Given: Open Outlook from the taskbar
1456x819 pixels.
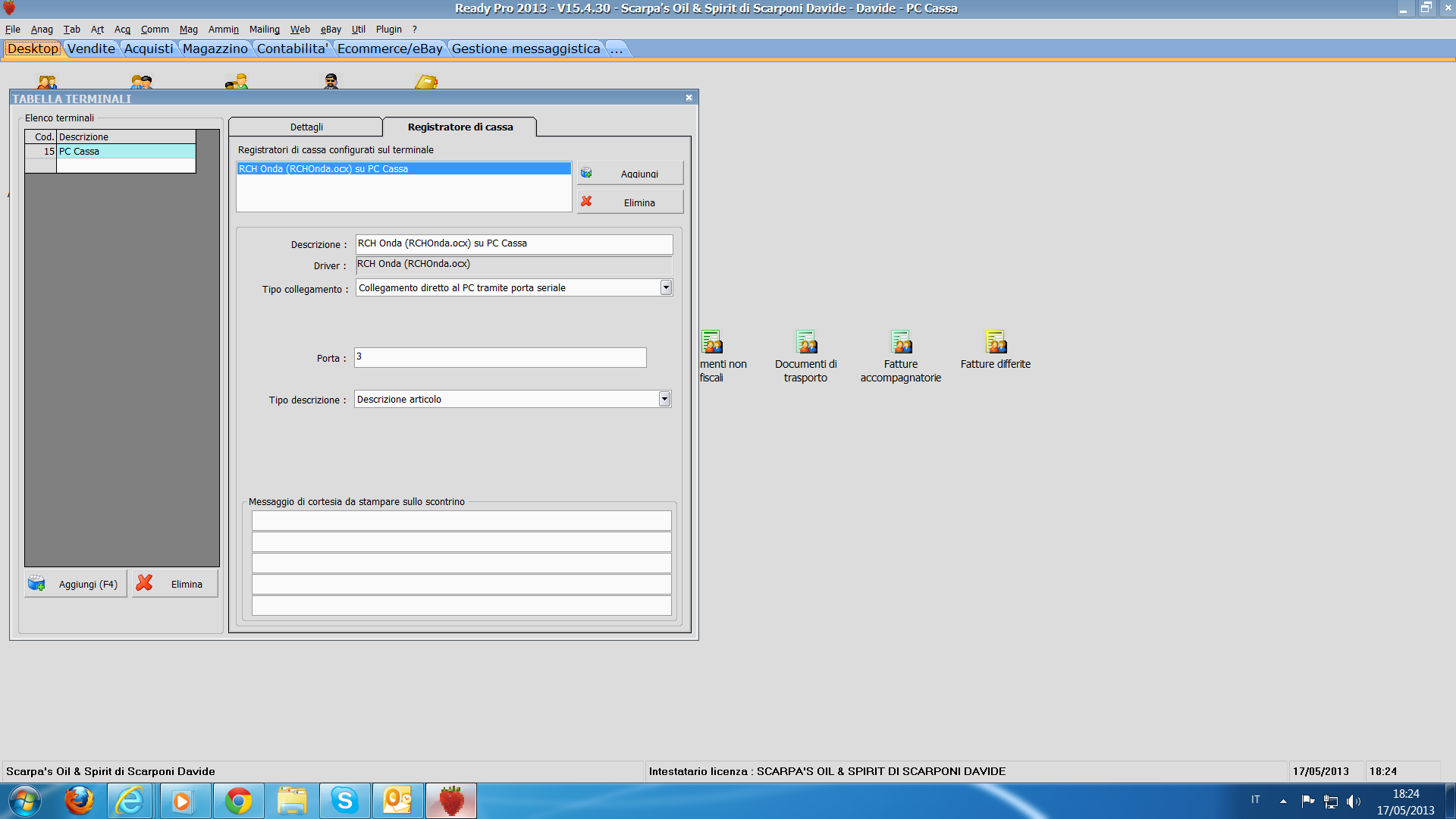Looking at the screenshot, I should (397, 801).
